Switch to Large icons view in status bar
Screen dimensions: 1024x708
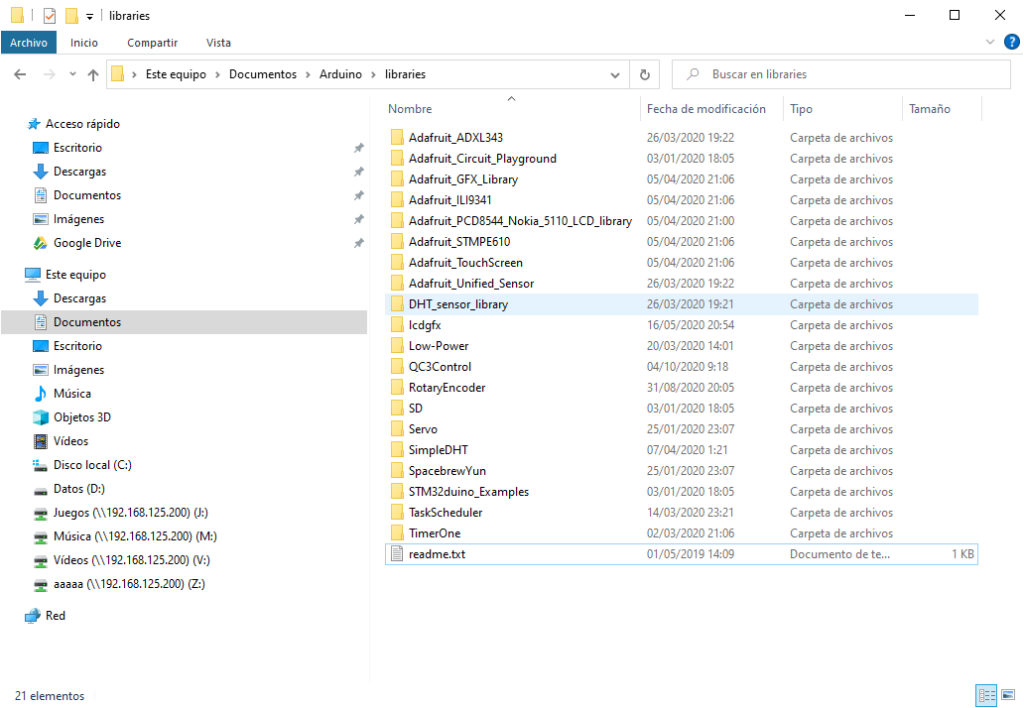(1008, 695)
